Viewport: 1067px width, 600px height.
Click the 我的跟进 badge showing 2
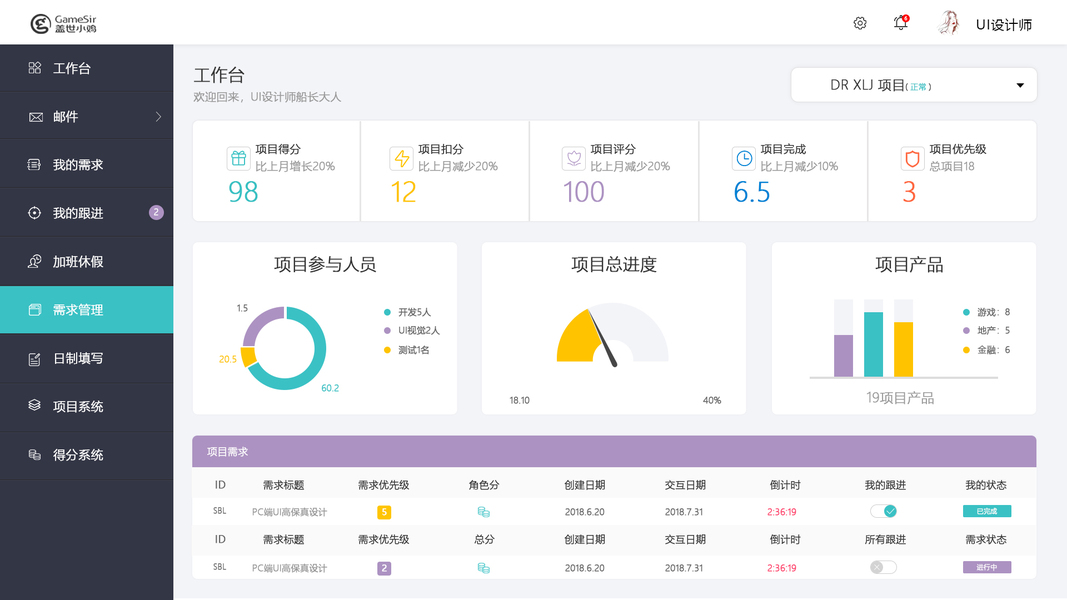156,212
